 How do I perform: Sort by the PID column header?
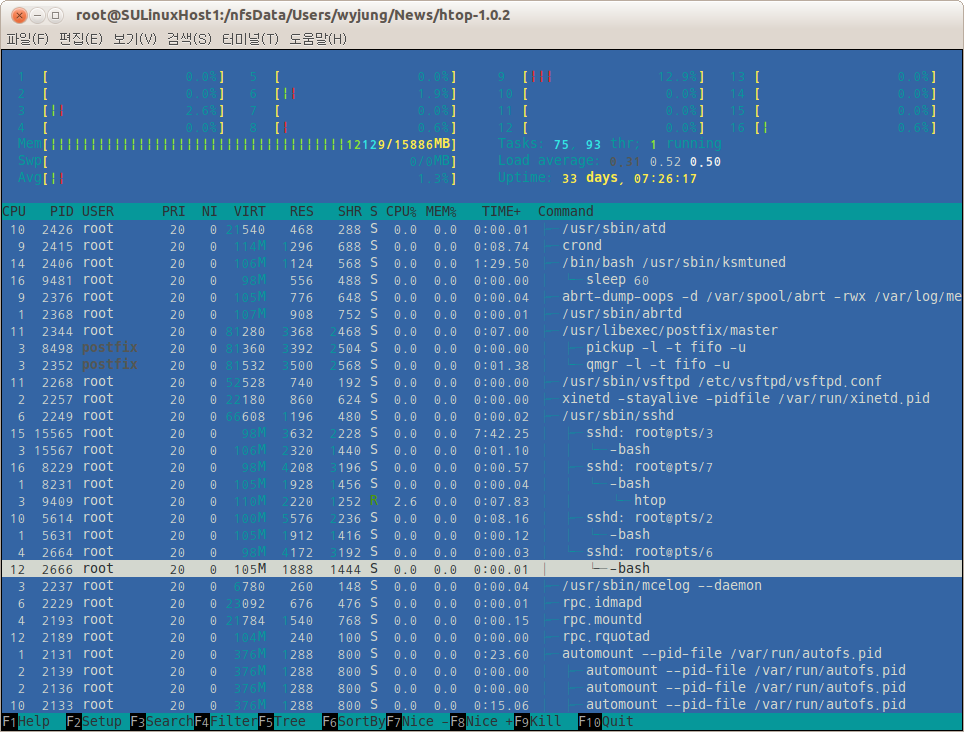click(x=61, y=211)
